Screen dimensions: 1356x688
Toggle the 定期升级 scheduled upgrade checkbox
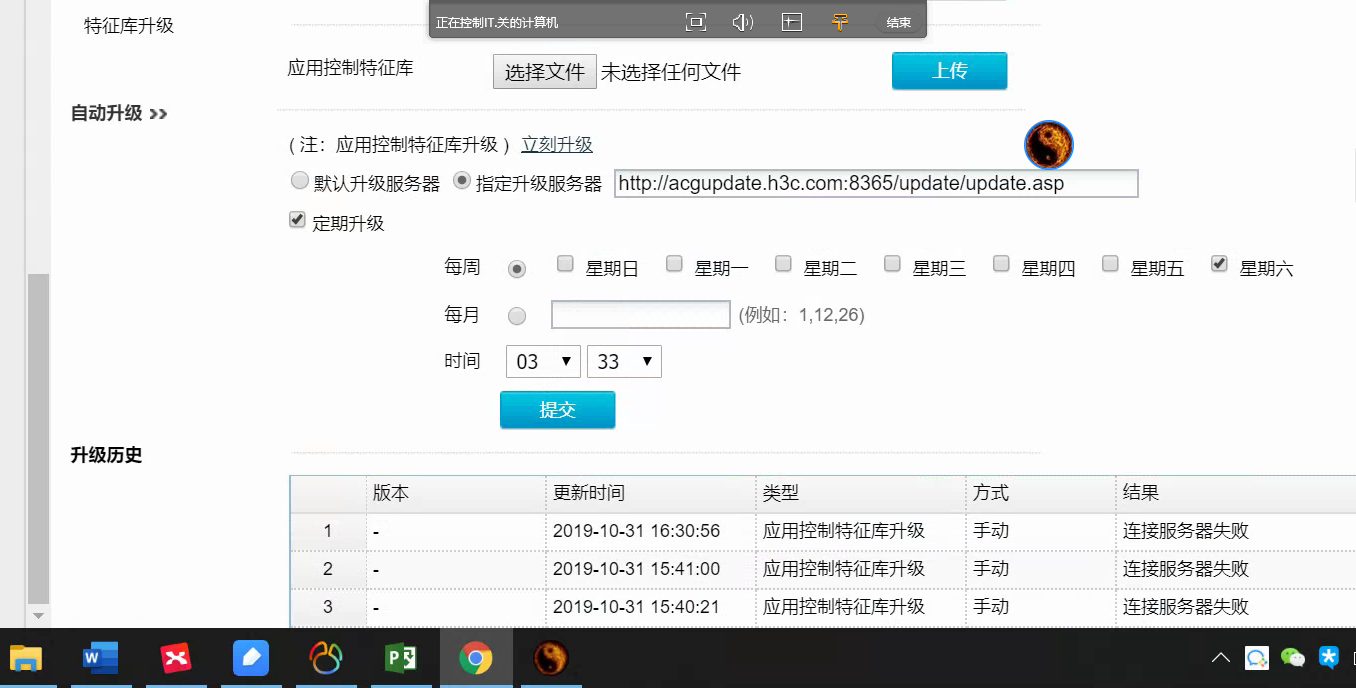[x=297, y=220]
